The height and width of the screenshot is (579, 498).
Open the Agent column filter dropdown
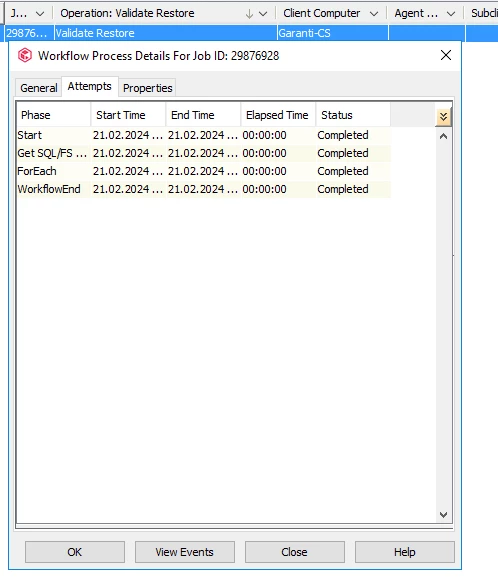pyautogui.click(x=451, y=14)
